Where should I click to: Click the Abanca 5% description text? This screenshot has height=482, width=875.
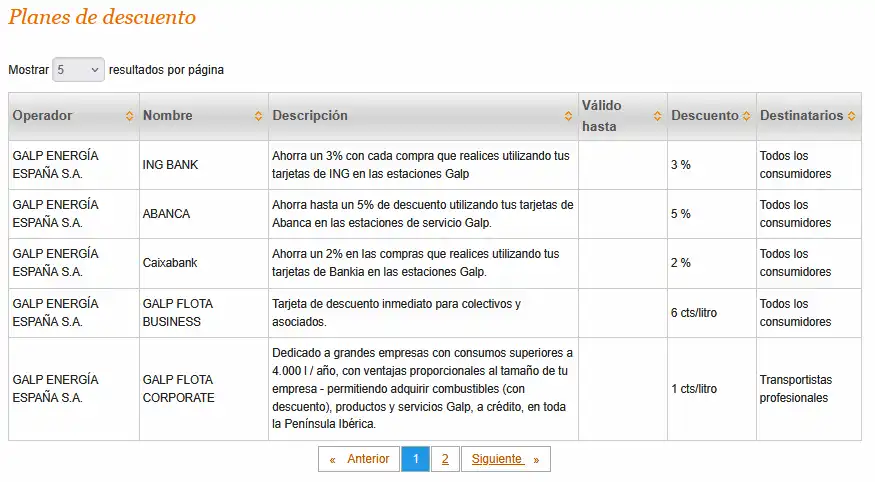click(422, 214)
